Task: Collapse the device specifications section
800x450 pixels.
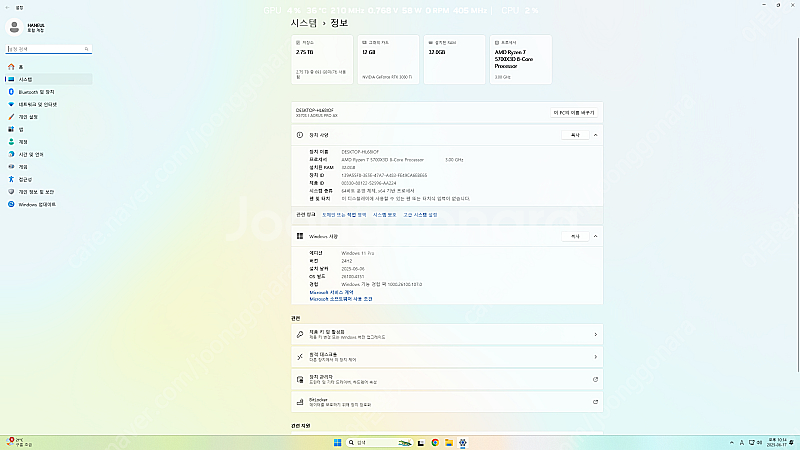Action: point(595,135)
